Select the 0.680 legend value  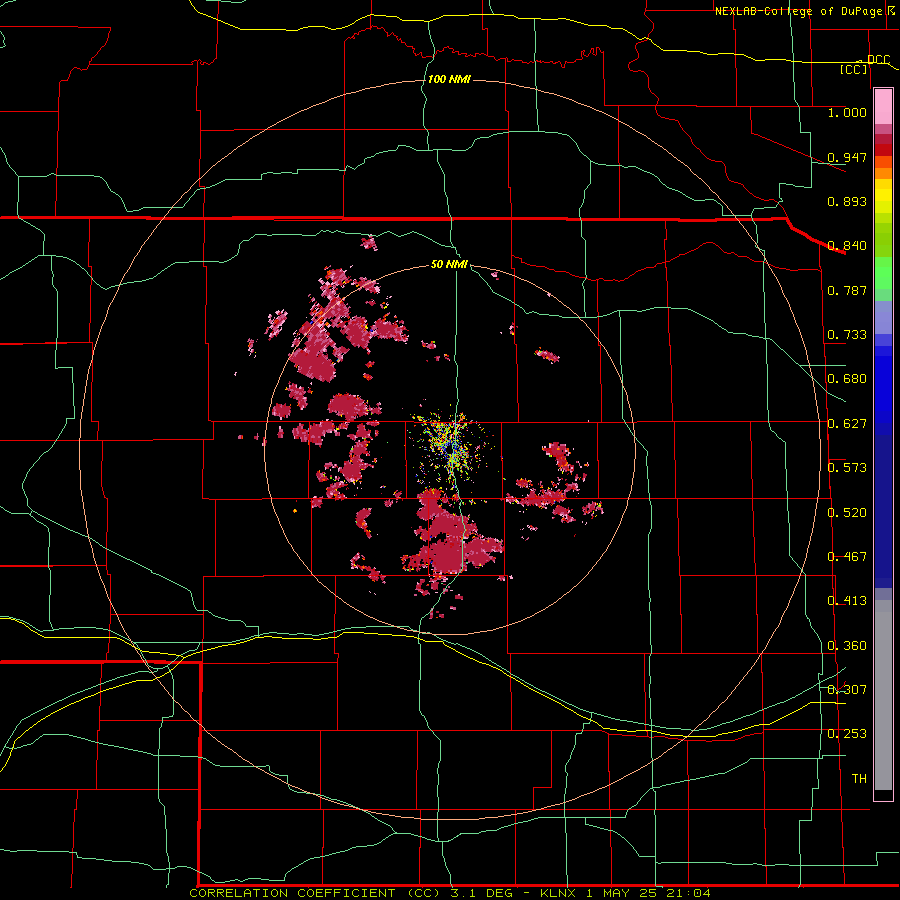pyautogui.click(x=847, y=379)
